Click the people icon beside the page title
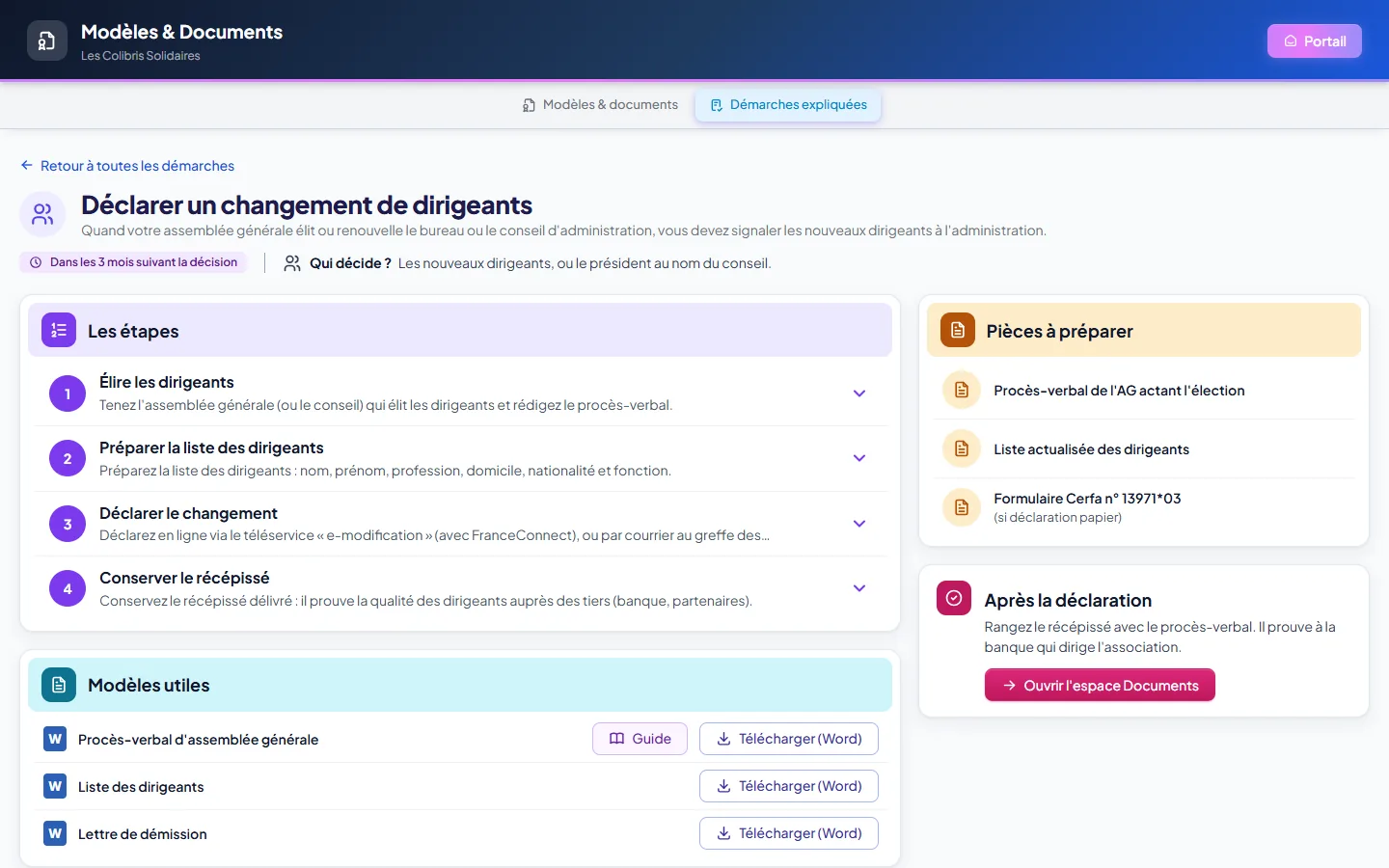This screenshot has width=1389, height=868. 42,214
